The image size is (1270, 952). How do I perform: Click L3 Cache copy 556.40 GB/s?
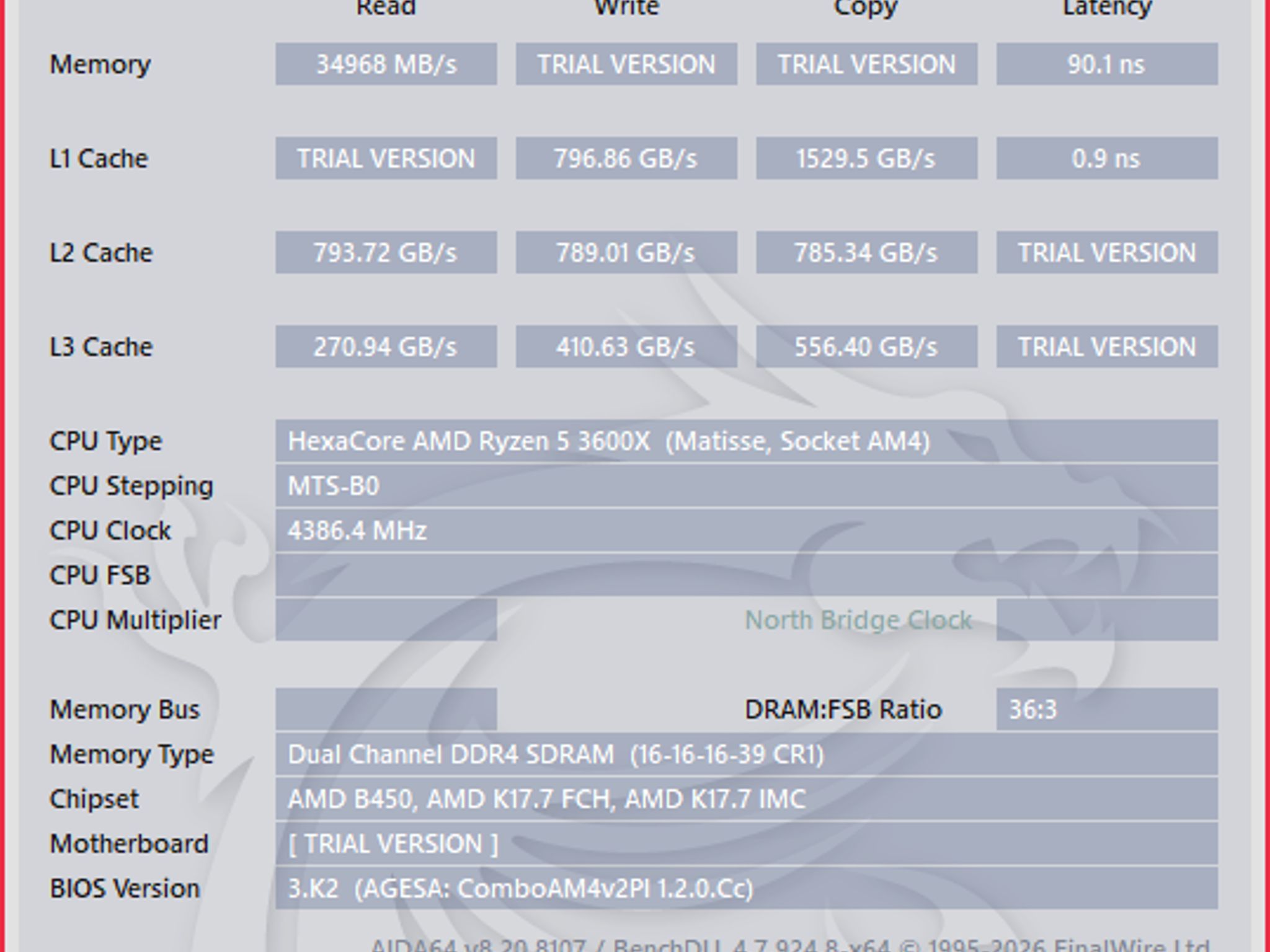point(866,346)
